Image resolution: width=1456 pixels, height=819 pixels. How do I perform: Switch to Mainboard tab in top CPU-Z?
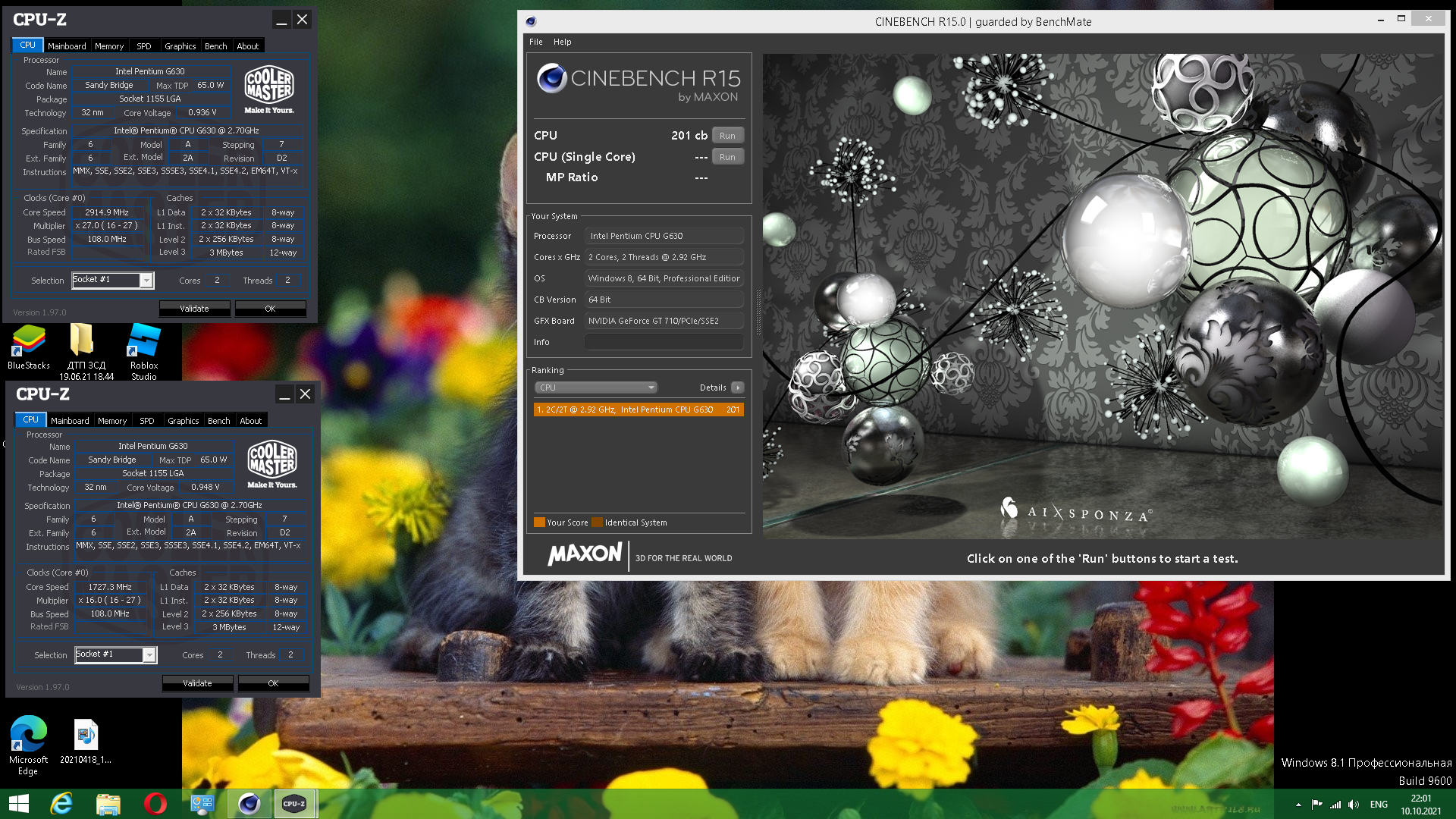[67, 46]
